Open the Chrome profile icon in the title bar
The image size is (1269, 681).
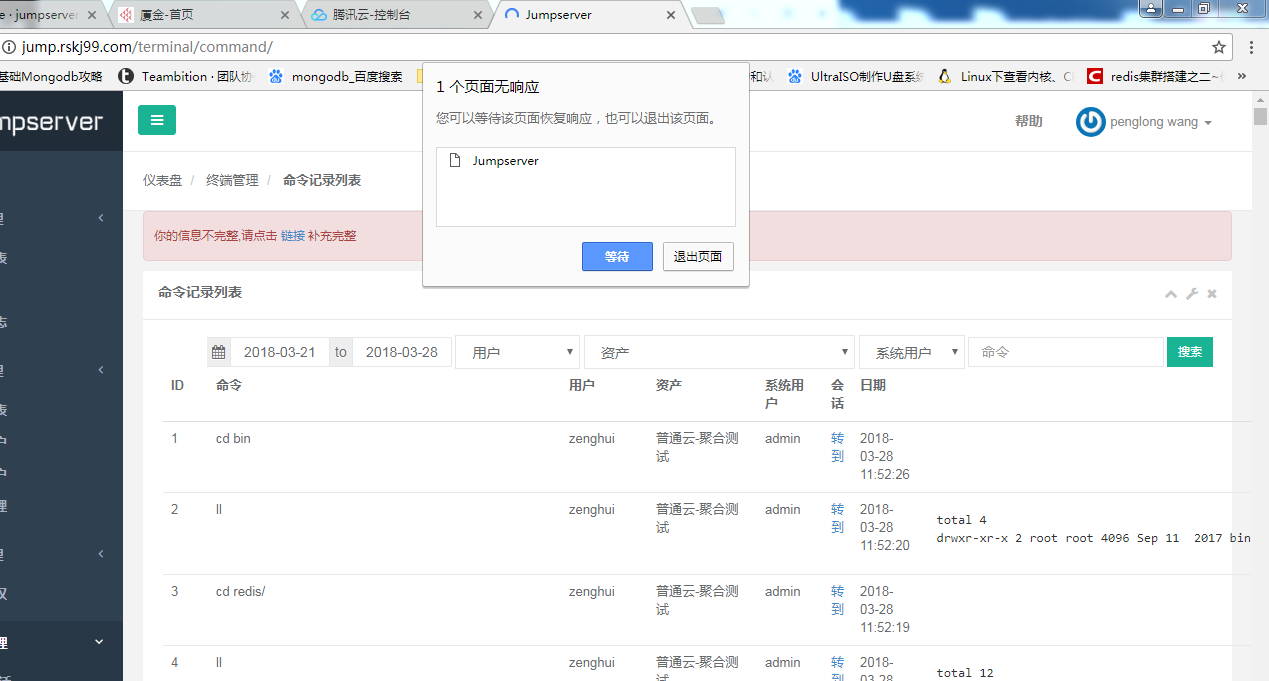pos(1152,8)
